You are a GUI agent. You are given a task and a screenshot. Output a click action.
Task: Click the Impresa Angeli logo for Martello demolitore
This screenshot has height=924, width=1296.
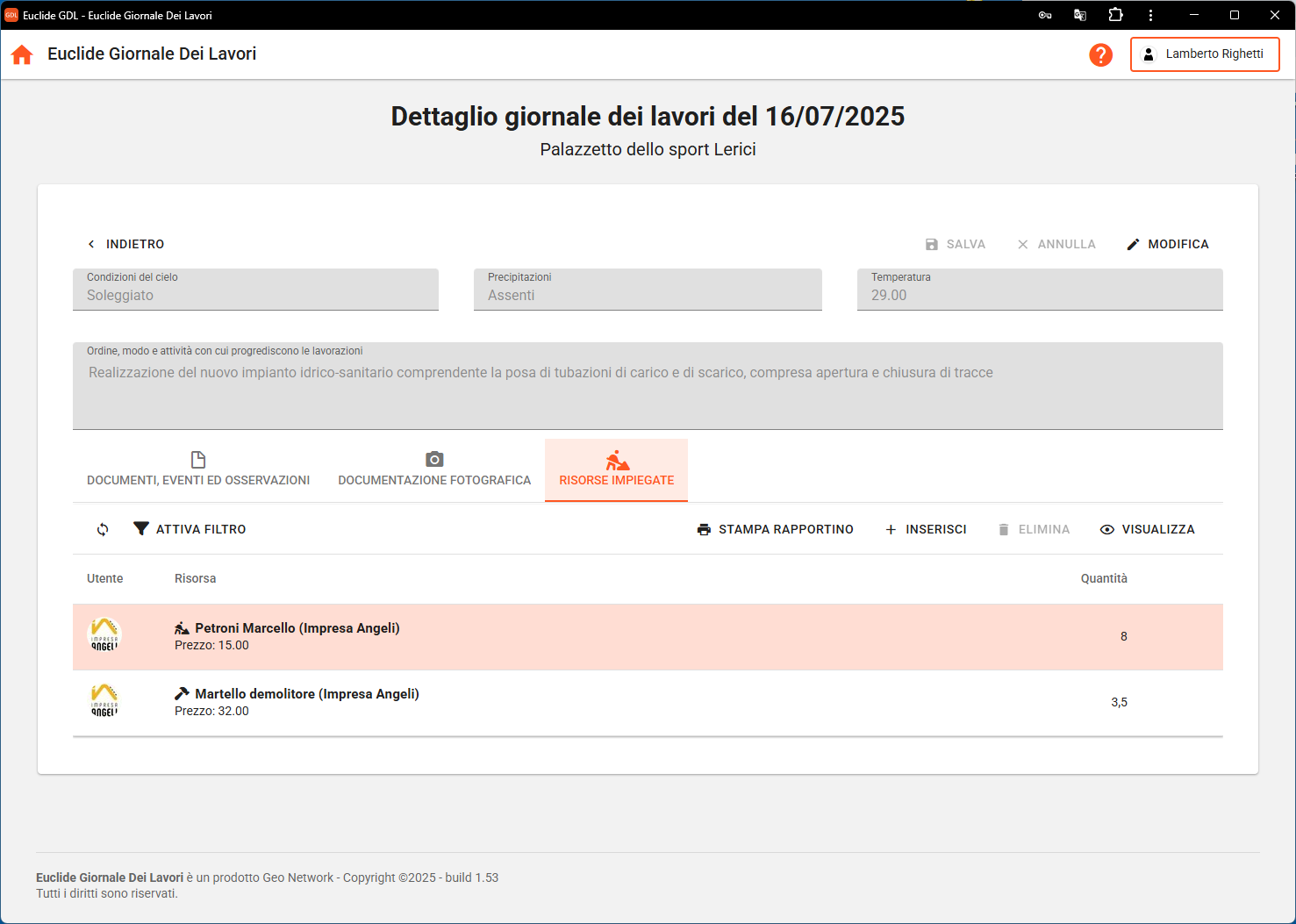[x=104, y=701]
